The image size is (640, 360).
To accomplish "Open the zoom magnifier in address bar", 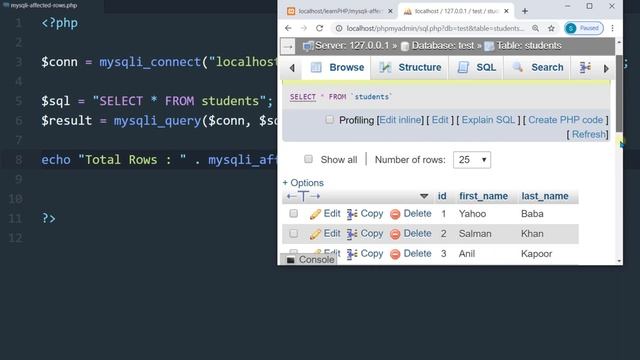I will tap(536, 28).
